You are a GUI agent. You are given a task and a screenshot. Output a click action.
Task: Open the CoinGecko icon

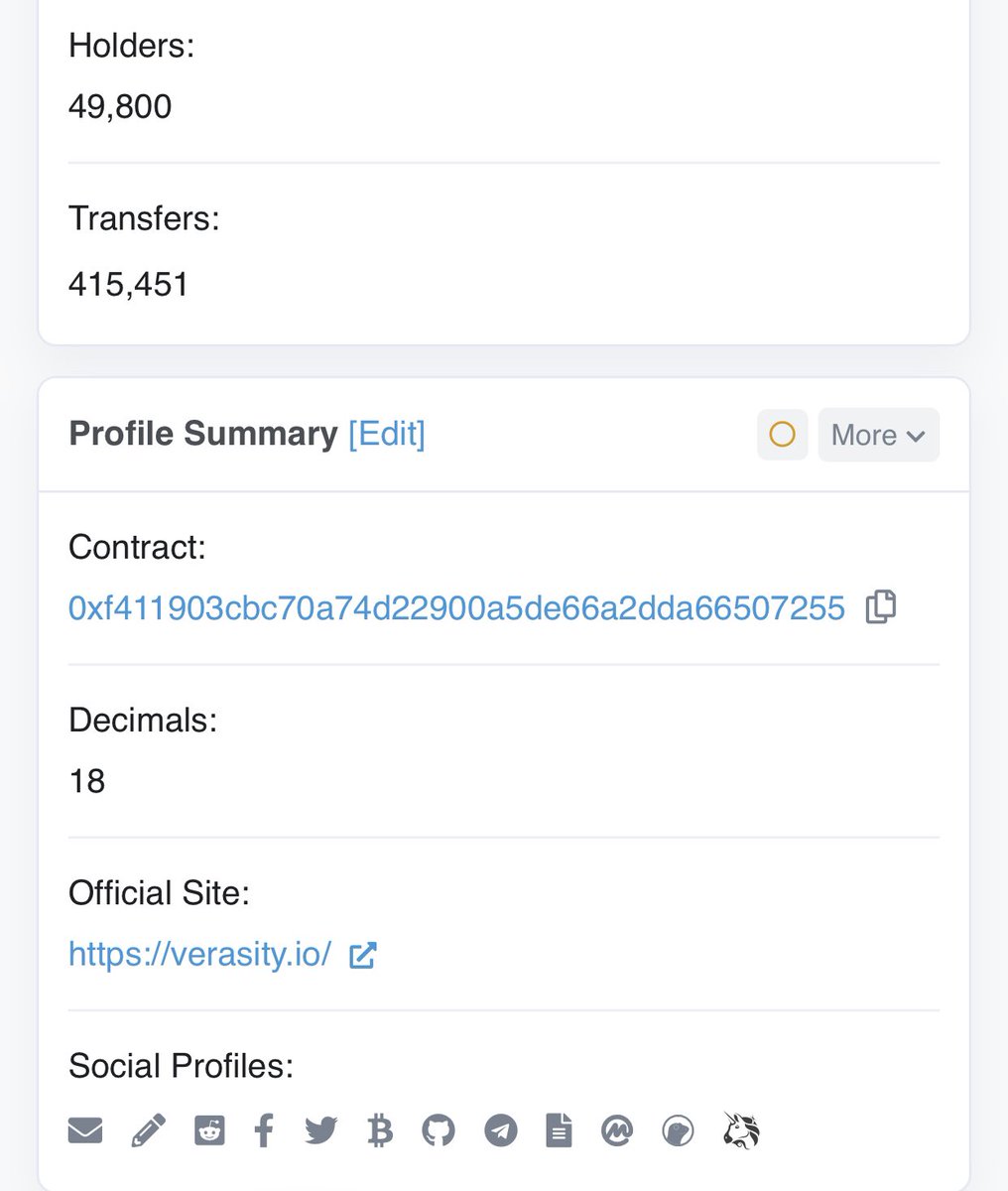(678, 1130)
